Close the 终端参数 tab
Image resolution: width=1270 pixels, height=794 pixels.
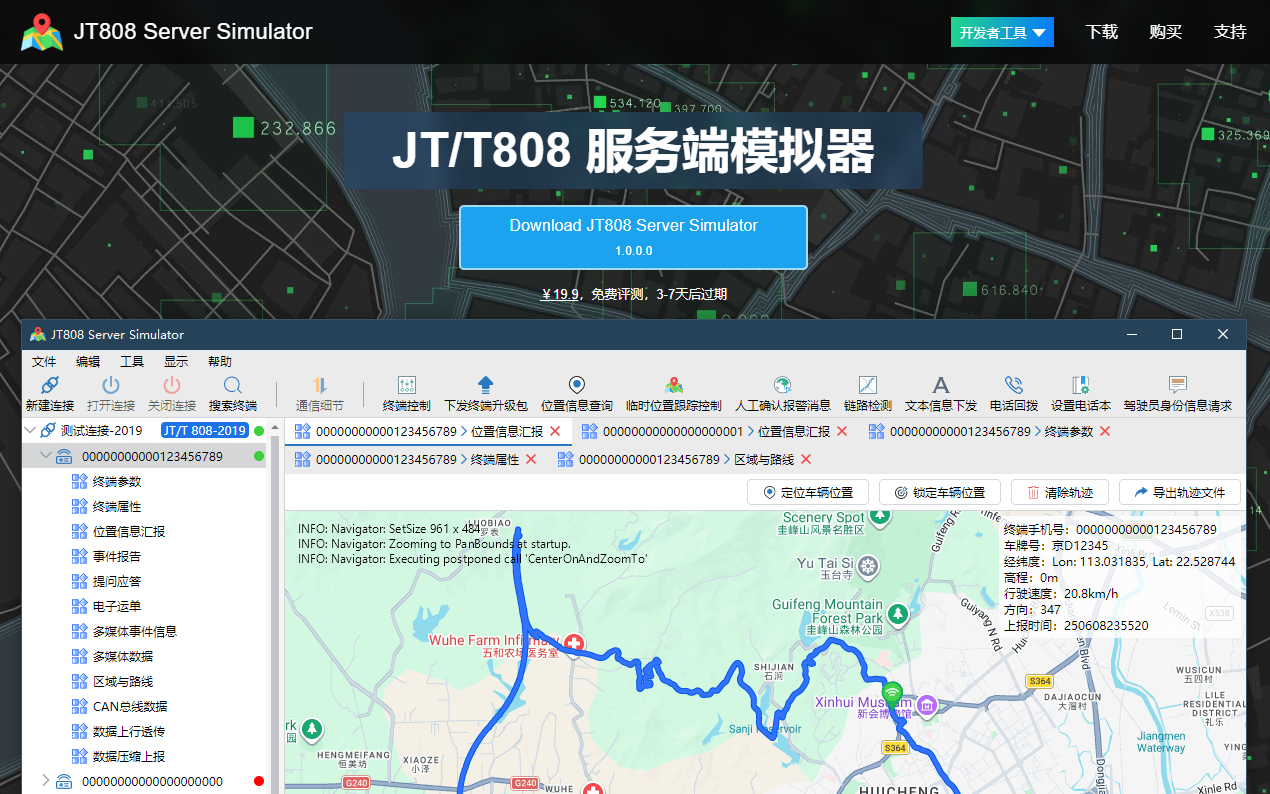click(x=1105, y=431)
